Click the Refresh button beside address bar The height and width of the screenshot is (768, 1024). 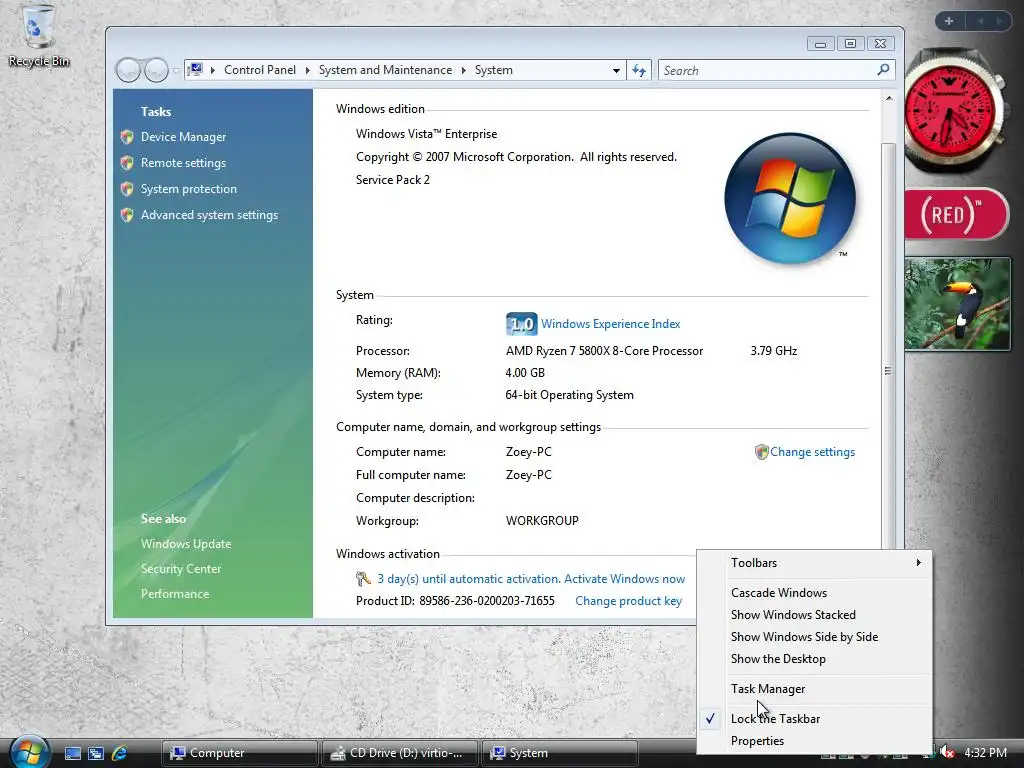(x=639, y=71)
